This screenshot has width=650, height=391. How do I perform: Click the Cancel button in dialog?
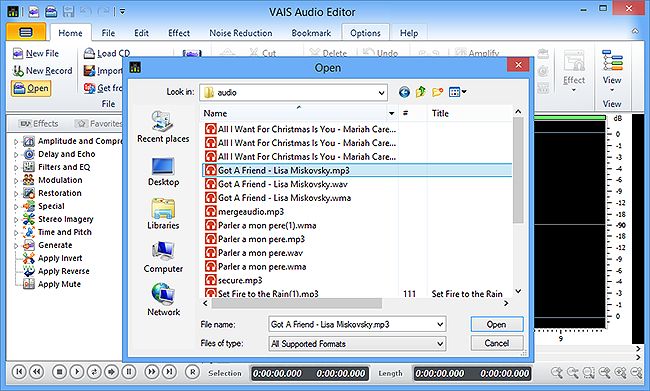click(497, 343)
